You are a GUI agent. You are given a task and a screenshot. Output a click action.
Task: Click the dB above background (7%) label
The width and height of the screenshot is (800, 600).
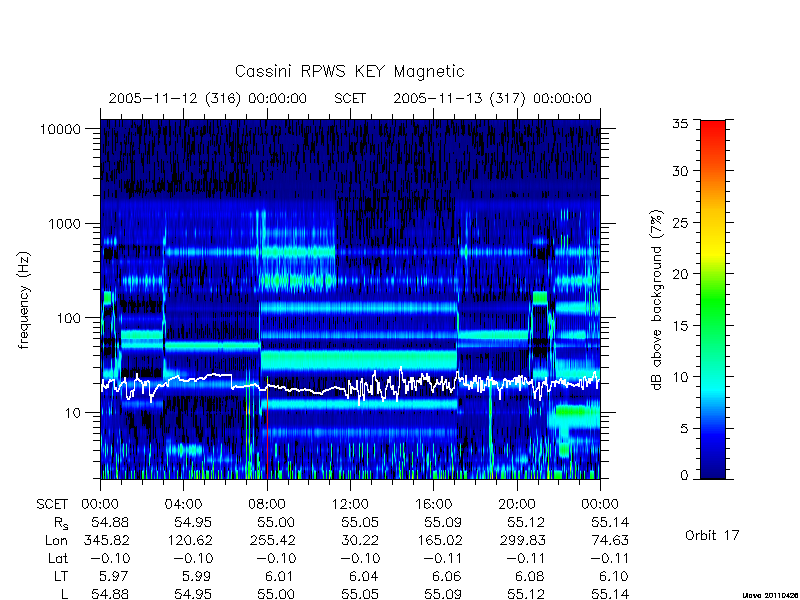657,300
